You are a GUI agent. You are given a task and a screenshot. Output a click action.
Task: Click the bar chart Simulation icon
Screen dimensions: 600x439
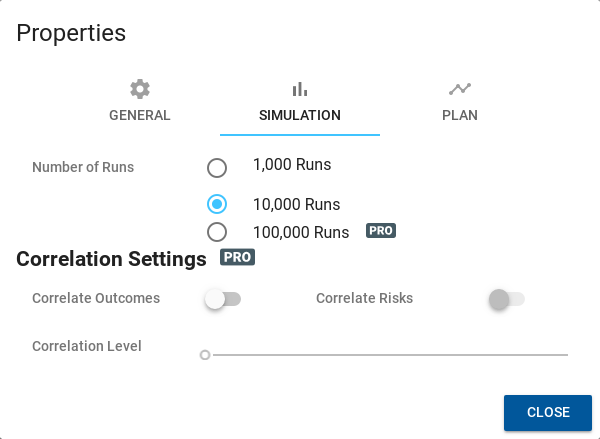pos(300,89)
